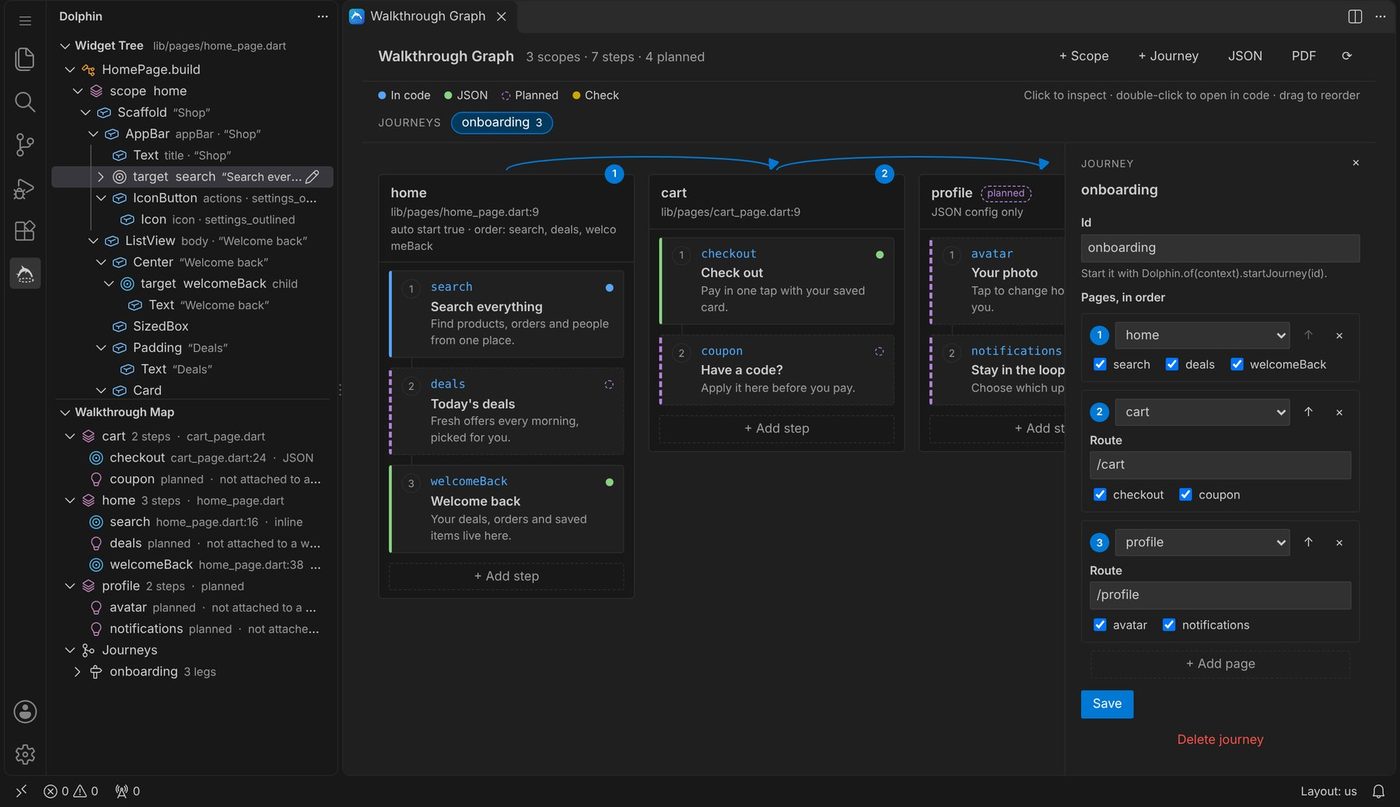The height and width of the screenshot is (807, 1400).
Task: Click Add step in the home scope
Action: point(506,576)
